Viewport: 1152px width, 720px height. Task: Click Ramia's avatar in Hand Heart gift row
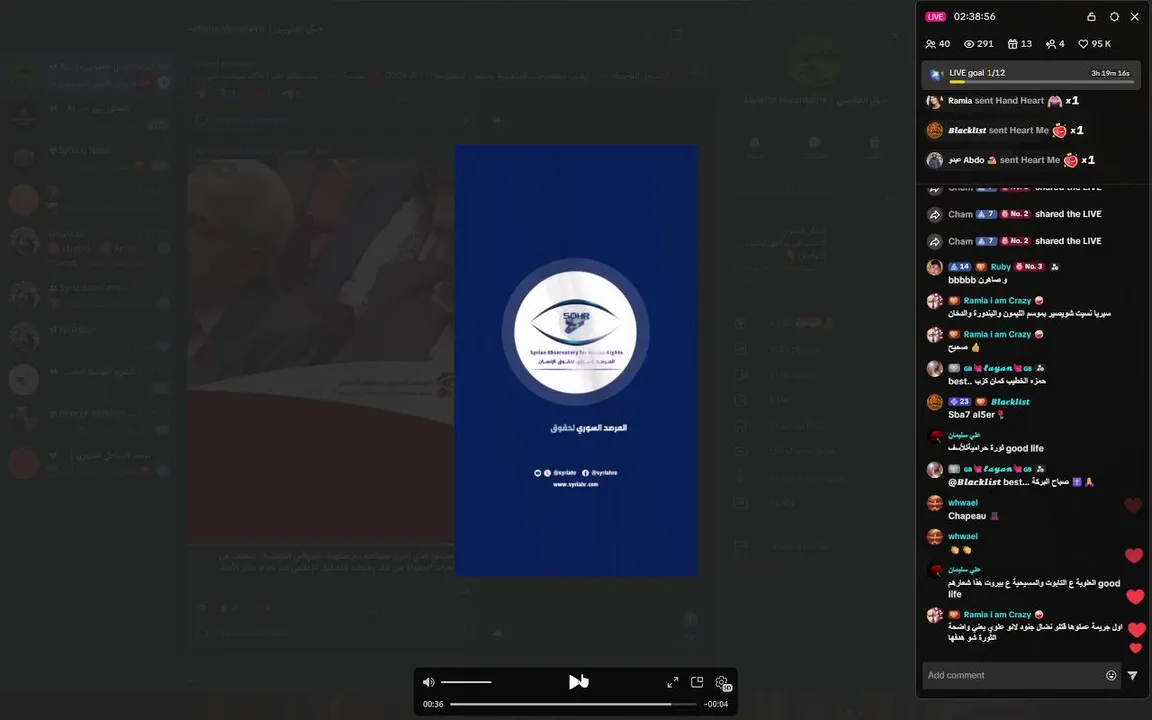click(935, 101)
